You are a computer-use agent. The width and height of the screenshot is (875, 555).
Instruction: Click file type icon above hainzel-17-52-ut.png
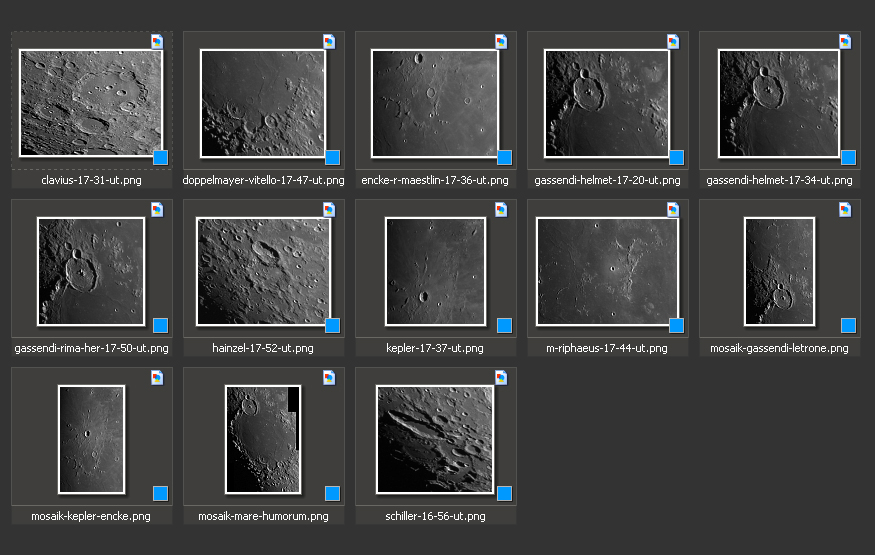pyautogui.click(x=329, y=209)
